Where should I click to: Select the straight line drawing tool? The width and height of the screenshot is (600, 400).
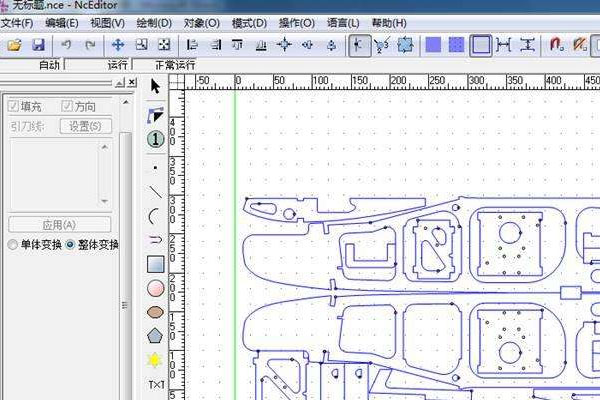155,191
